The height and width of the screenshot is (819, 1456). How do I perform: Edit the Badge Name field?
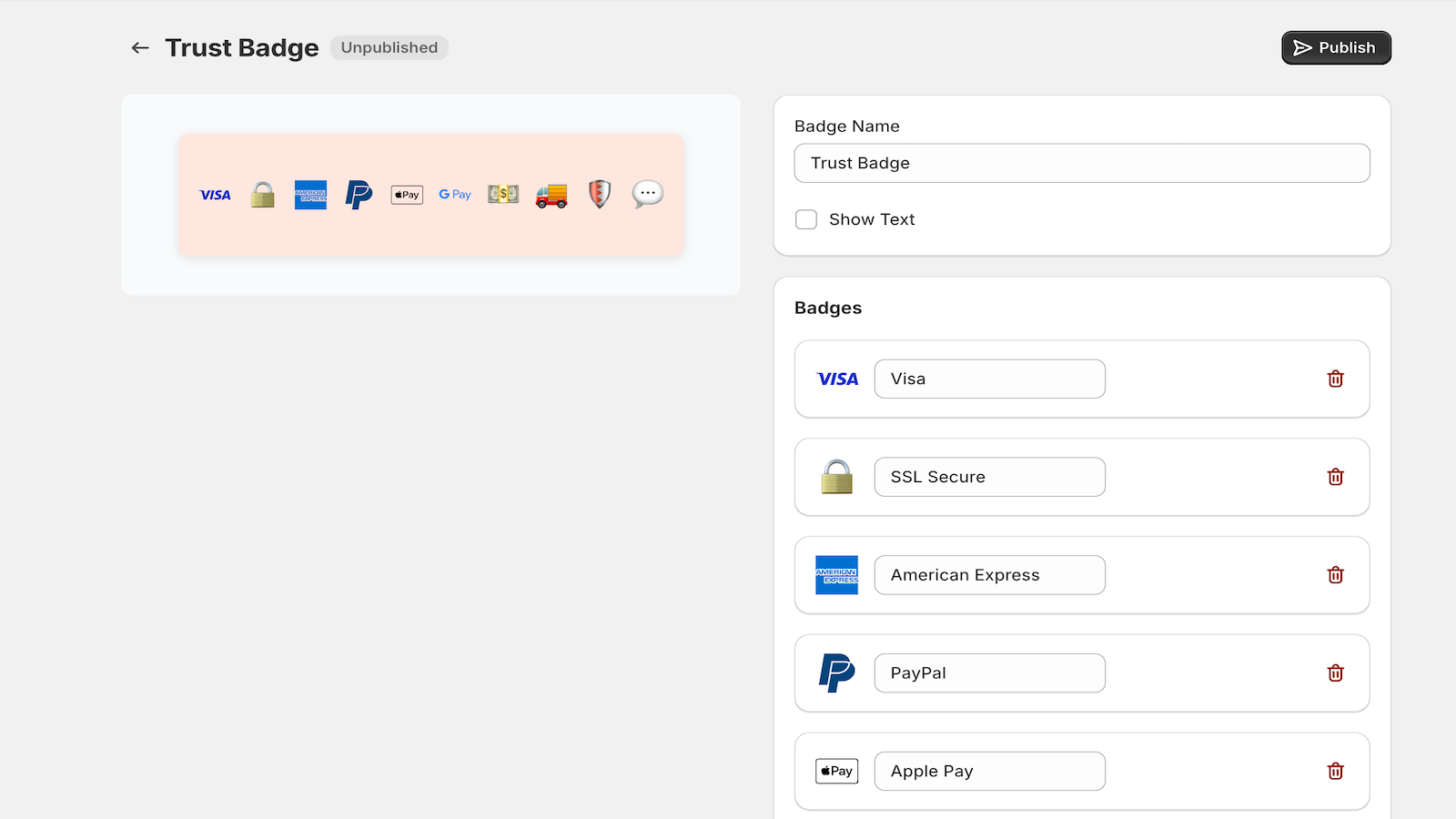point(1081,163)
